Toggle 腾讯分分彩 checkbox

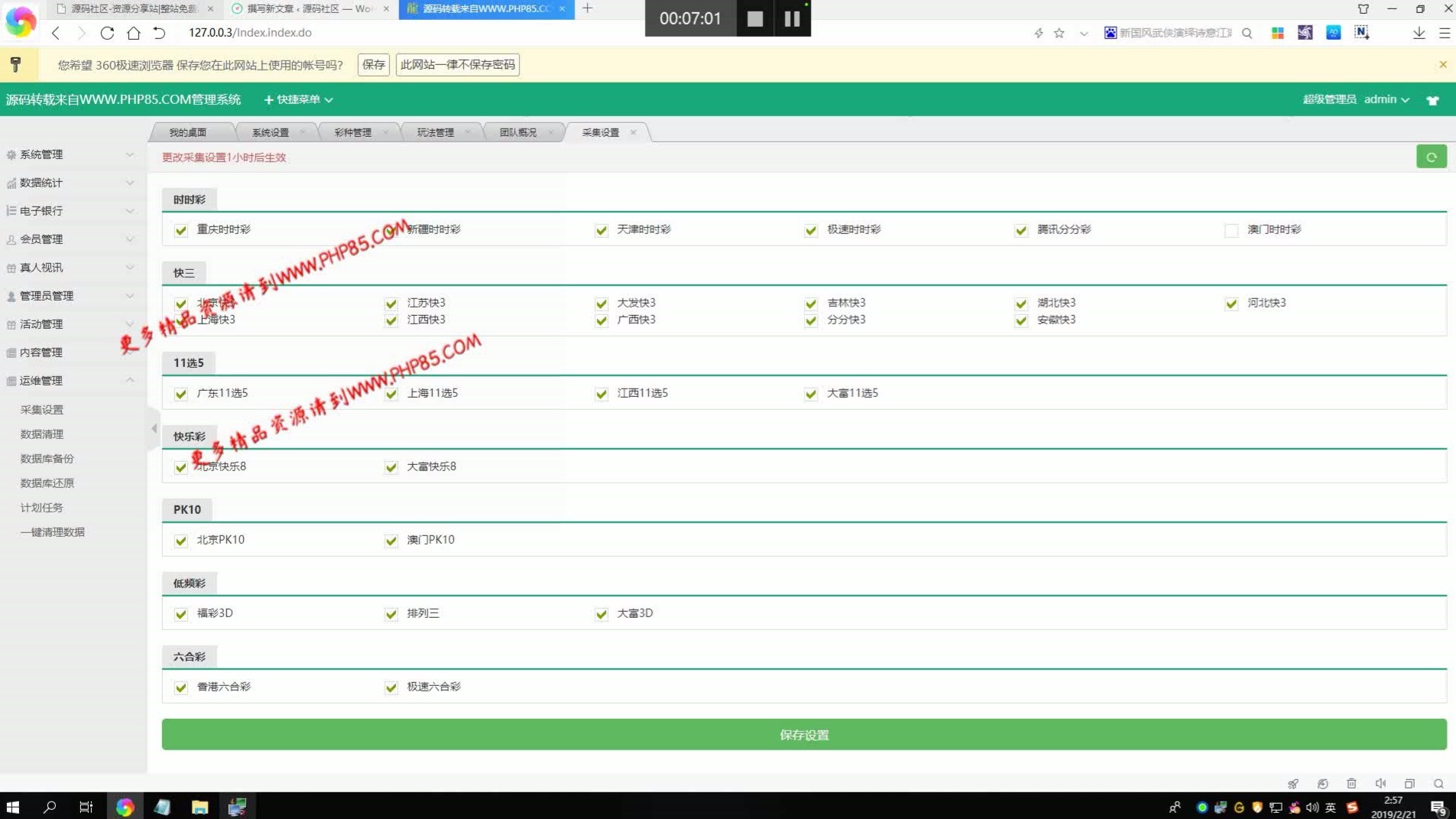pos(1021,230)
